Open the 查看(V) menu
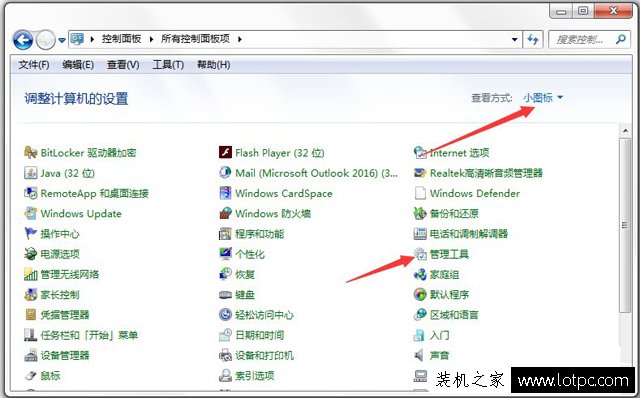This screenshot has width=640, height=398. pyautogui.click(x=123, y=65)
